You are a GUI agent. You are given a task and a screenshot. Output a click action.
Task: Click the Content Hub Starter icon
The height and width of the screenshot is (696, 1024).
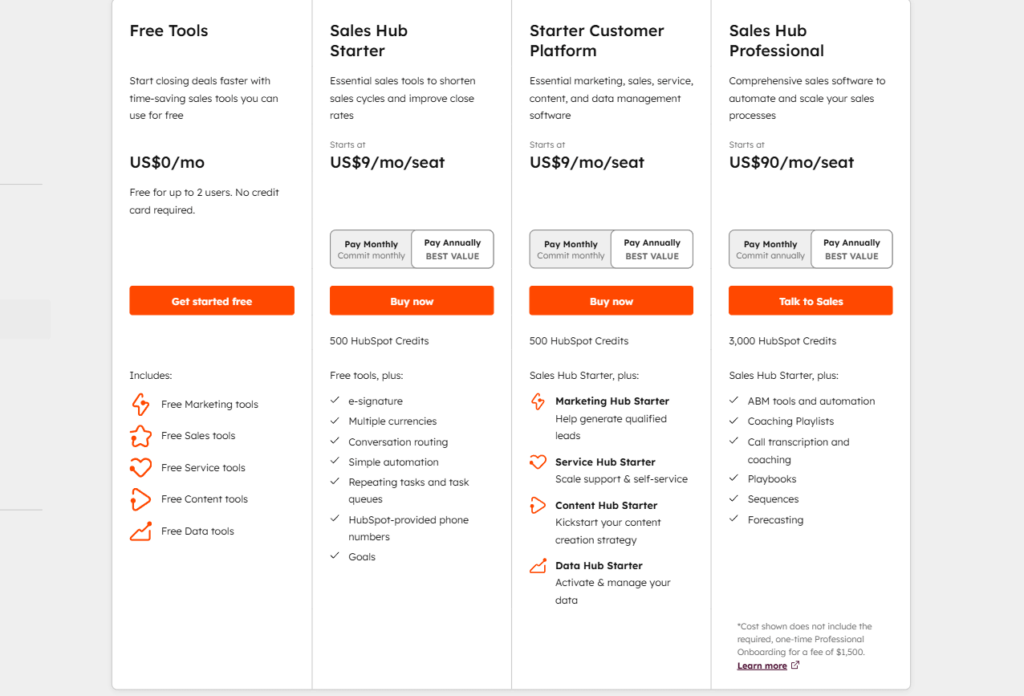click(538, 506)
